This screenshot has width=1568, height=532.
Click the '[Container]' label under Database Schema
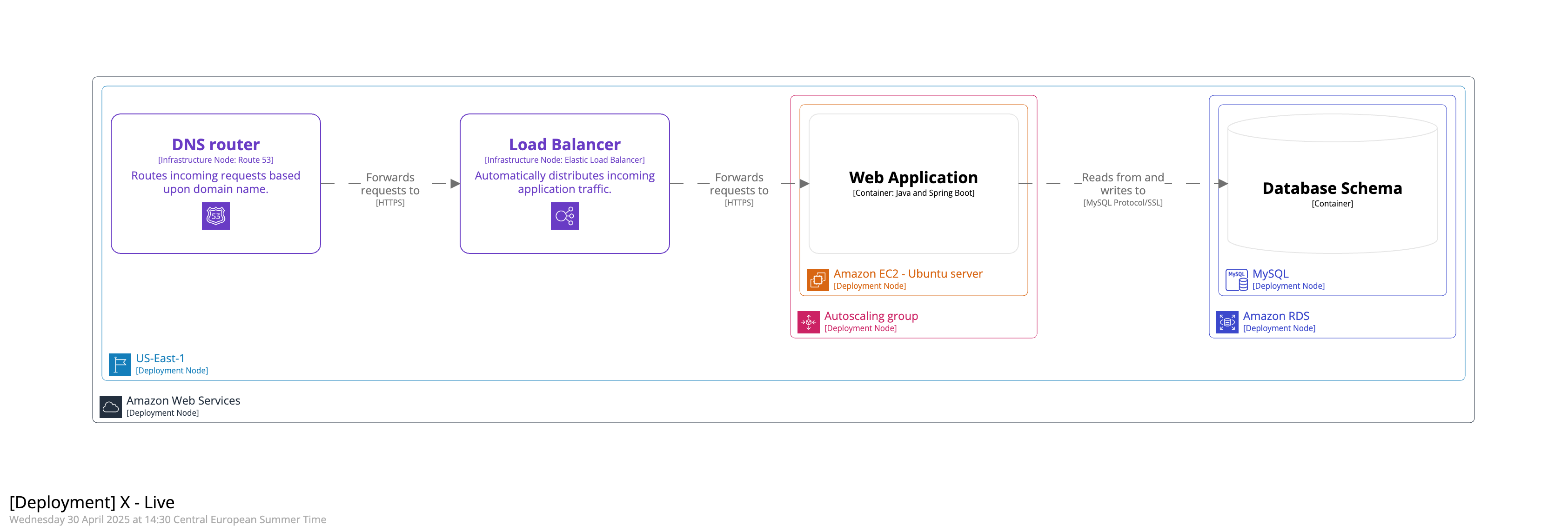tap(1332, 204)
